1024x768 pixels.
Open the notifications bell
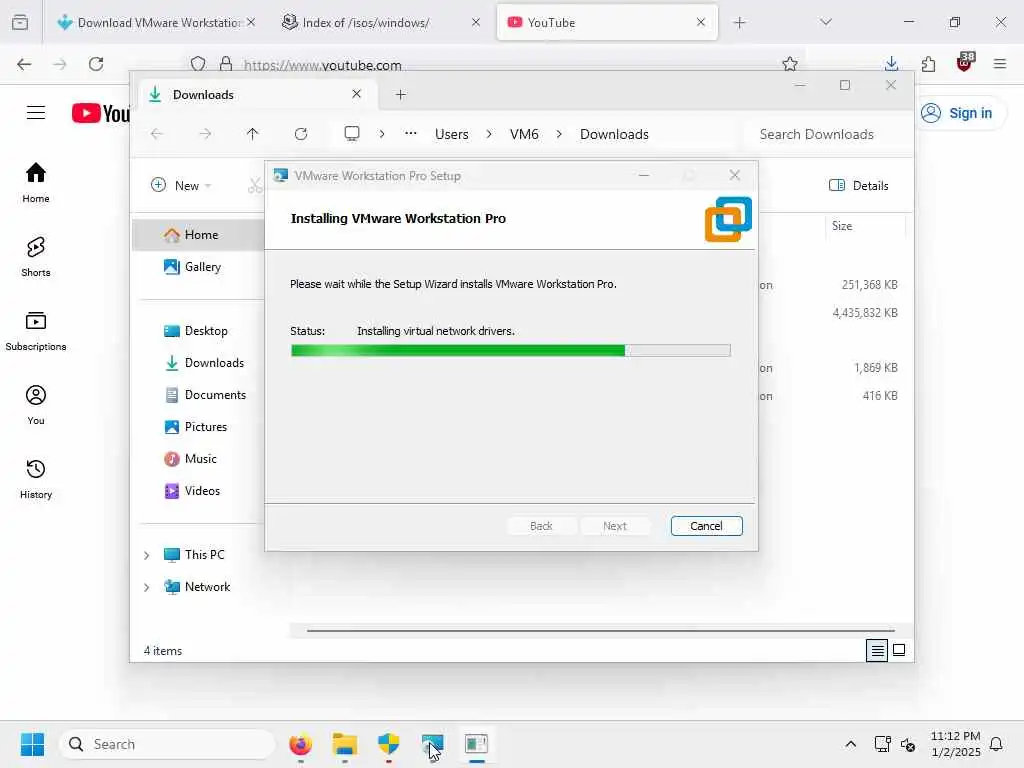[x=996, y=744]
